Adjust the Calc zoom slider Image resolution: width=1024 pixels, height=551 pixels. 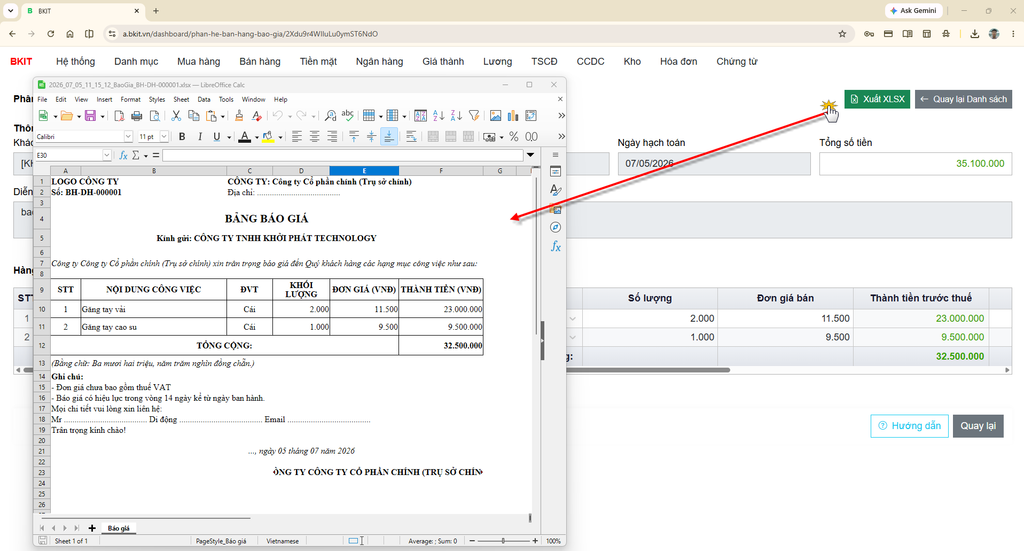503,541
